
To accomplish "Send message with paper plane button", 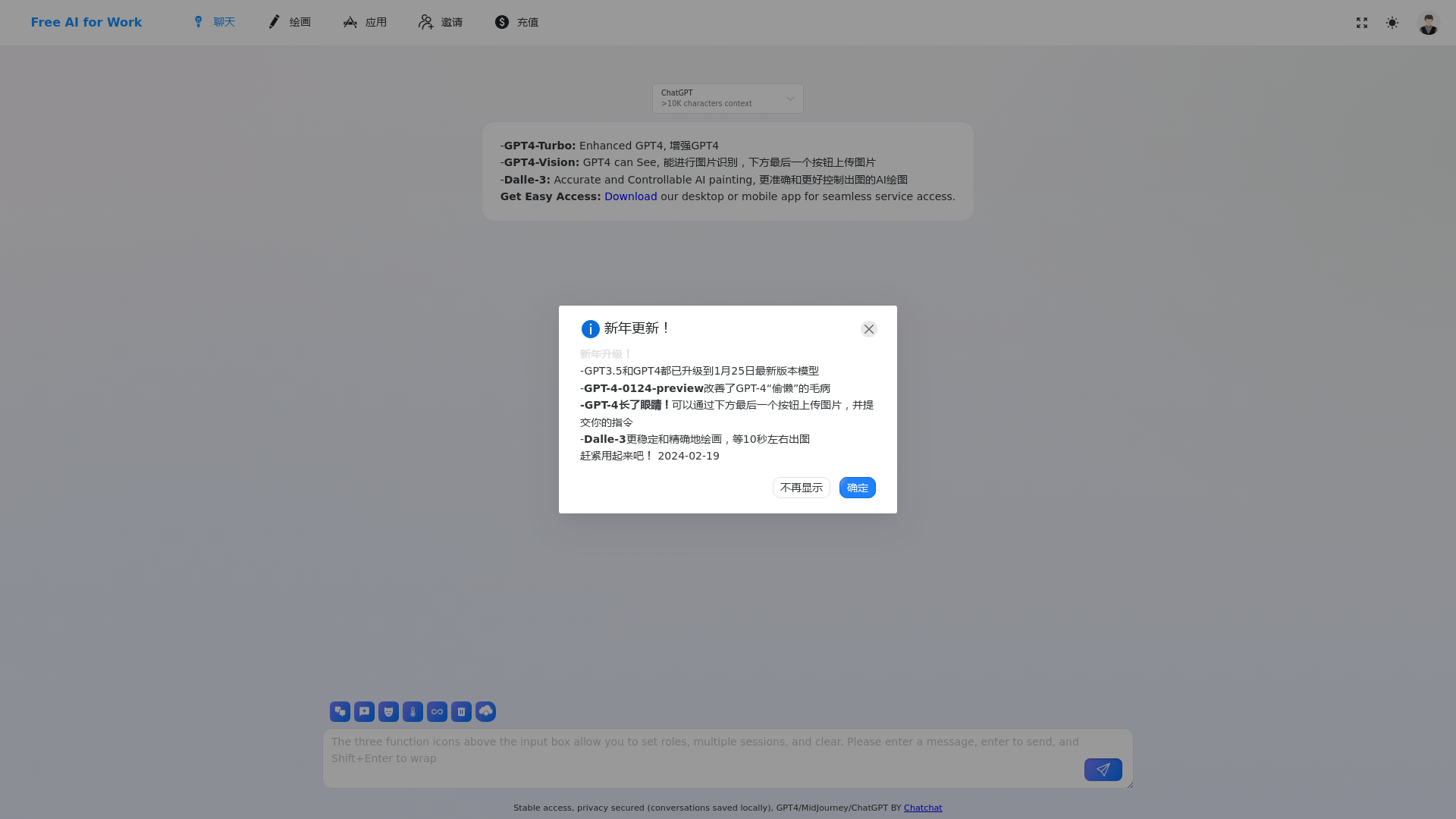I will point(1103,770).
